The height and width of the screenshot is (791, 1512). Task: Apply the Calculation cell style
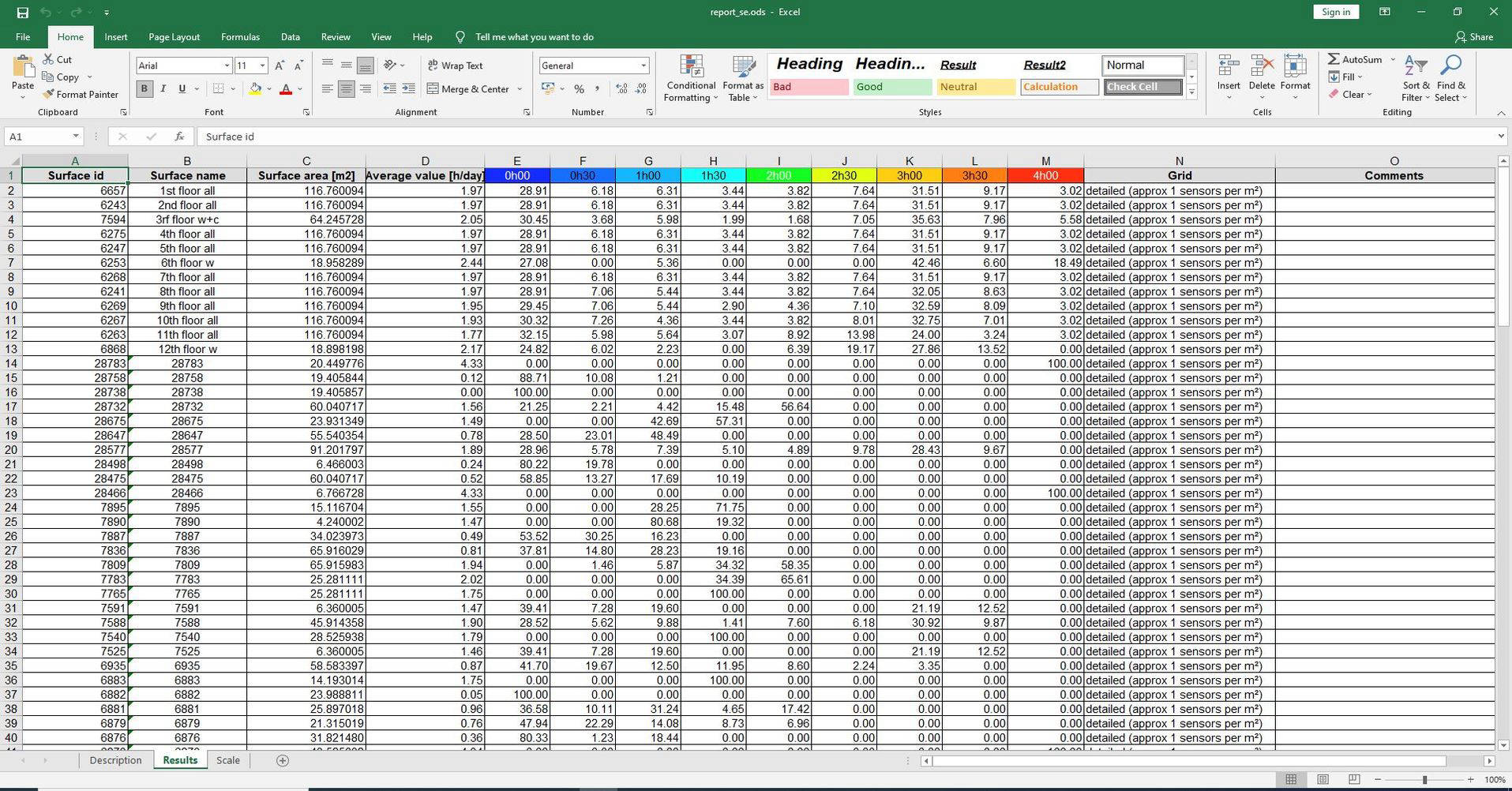tap(1060, 87)
